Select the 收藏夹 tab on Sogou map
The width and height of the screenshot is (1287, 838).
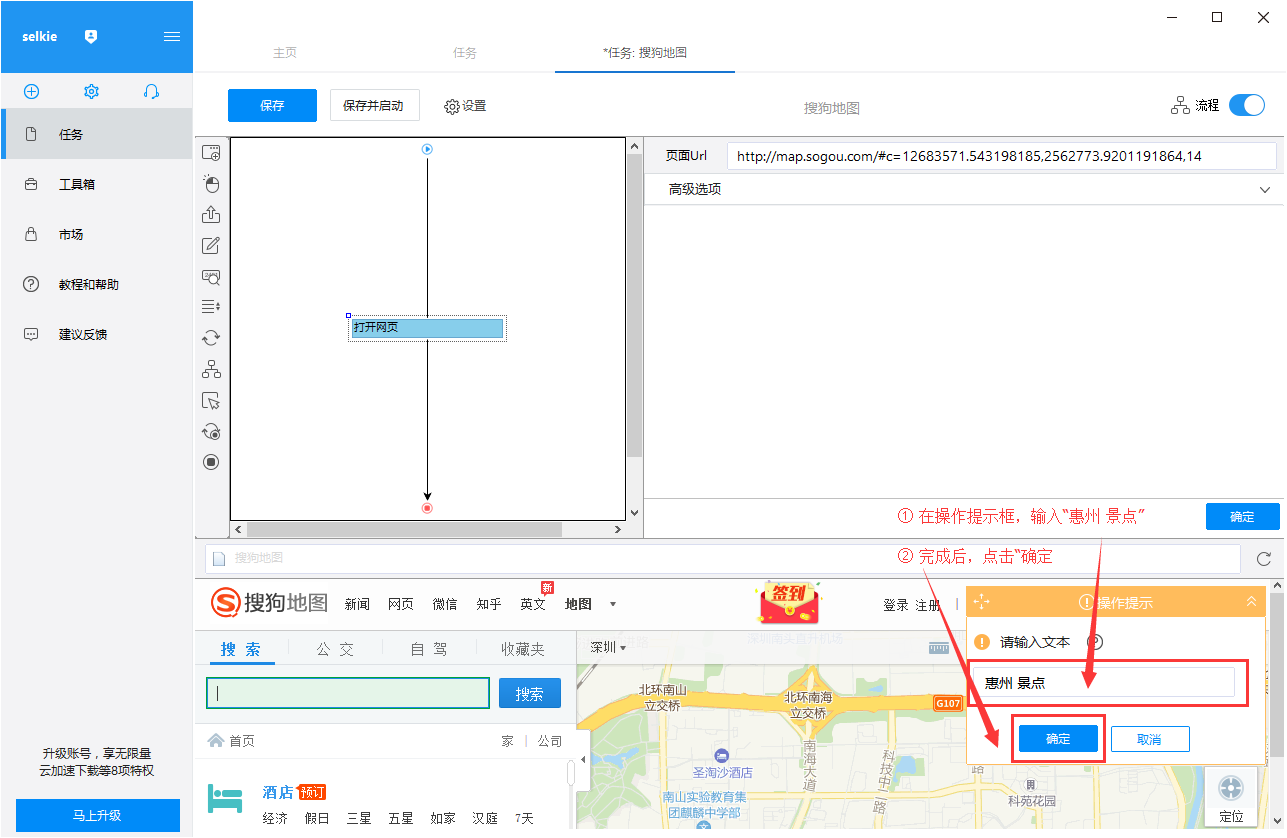pyautogui.click(x=523, y=649)
